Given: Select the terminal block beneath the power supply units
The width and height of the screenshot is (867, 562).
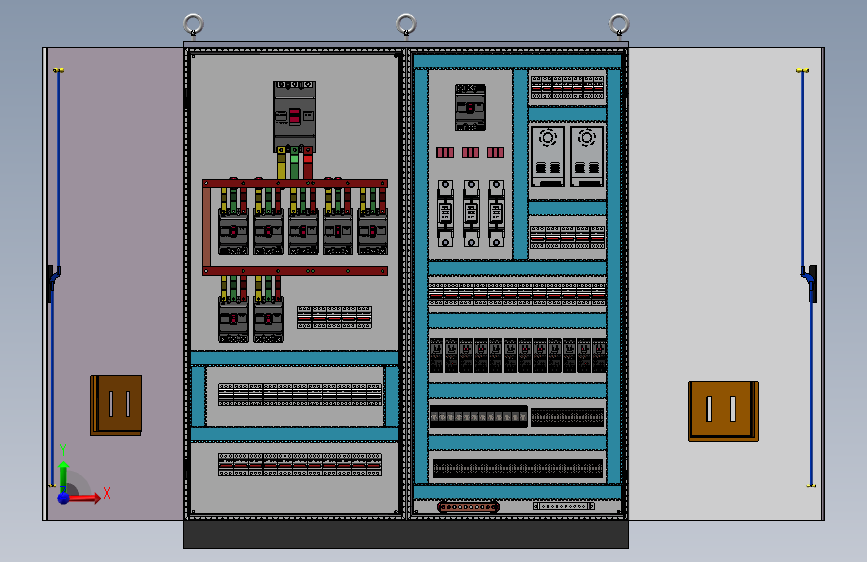Looking at the screenshot, I should (568, 237).
